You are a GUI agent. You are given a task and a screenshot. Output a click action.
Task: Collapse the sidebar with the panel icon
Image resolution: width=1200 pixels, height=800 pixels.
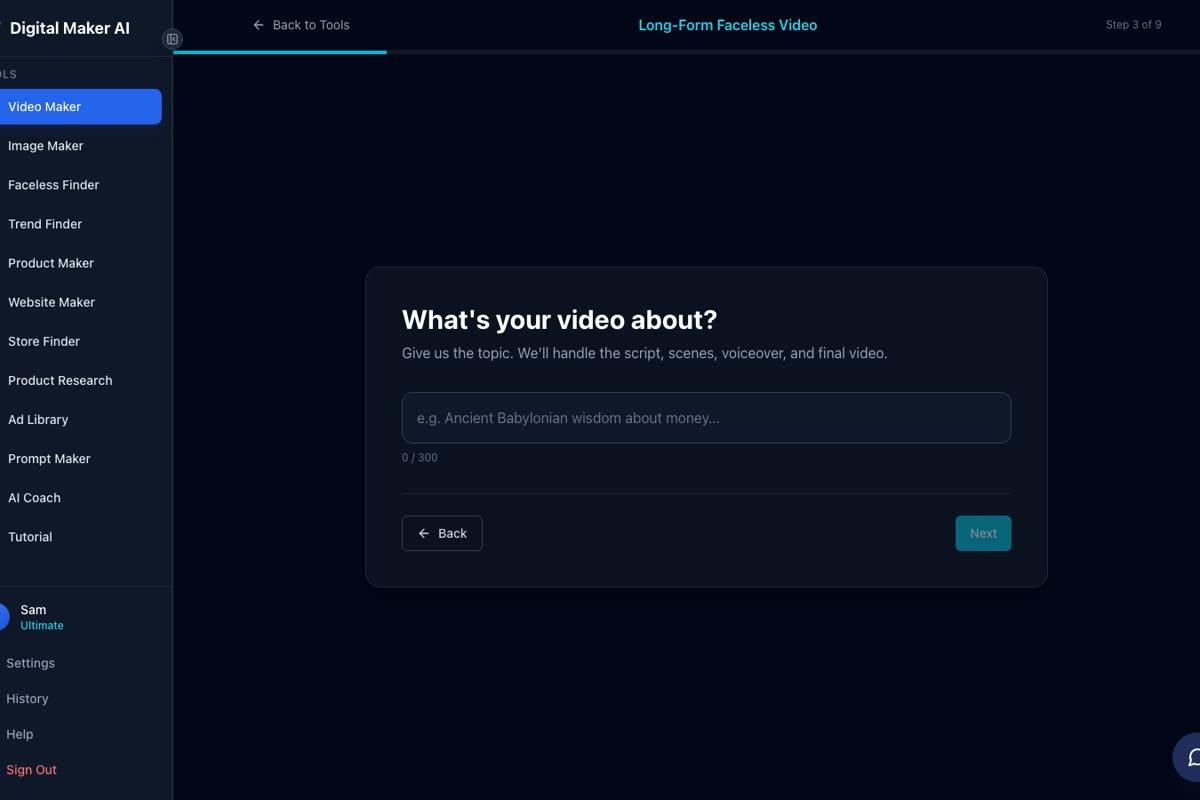click(x=172, y=39)
